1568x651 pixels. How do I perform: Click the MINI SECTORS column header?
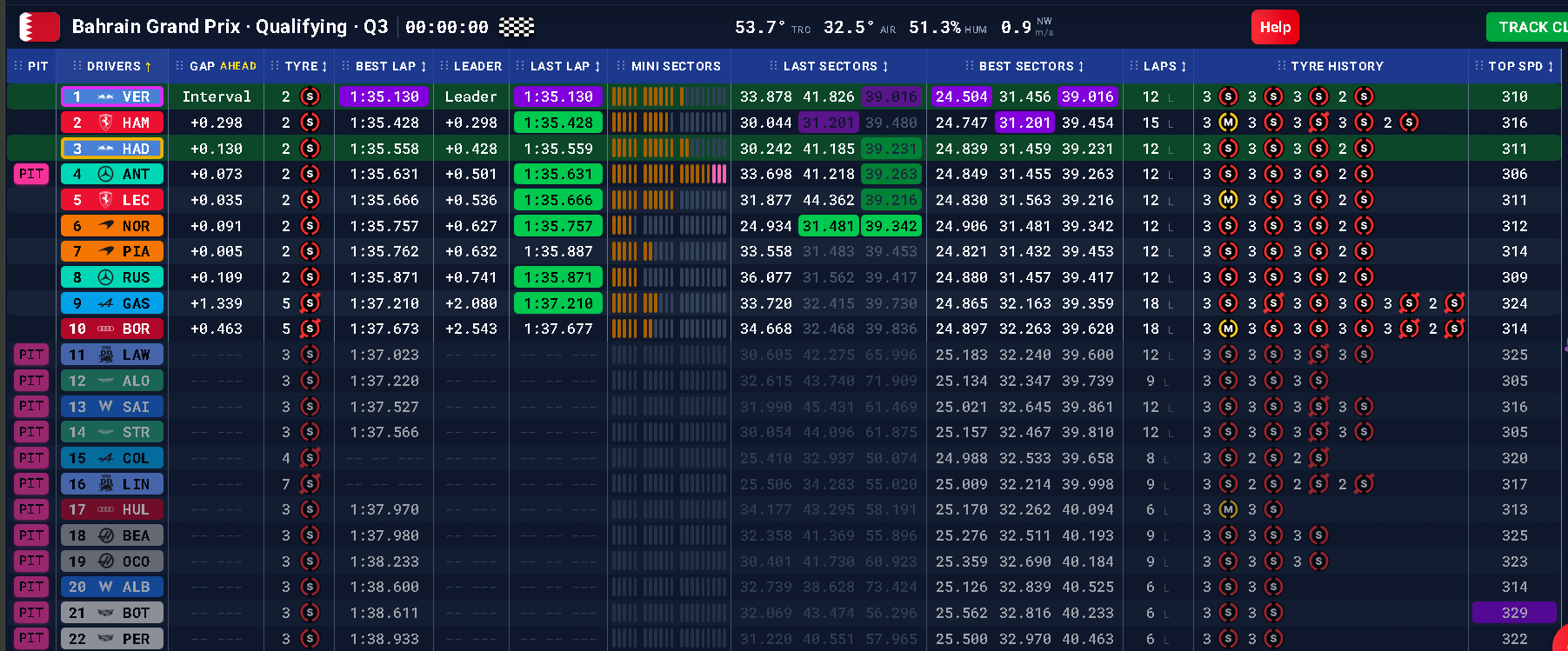[x=669, y=66]
